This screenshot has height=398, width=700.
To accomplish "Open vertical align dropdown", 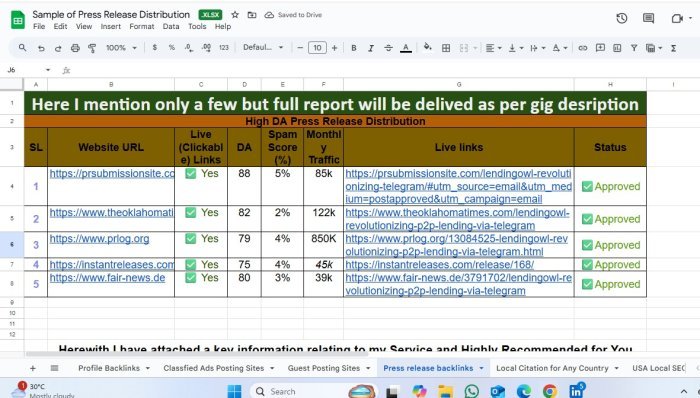I will [516, 48].
